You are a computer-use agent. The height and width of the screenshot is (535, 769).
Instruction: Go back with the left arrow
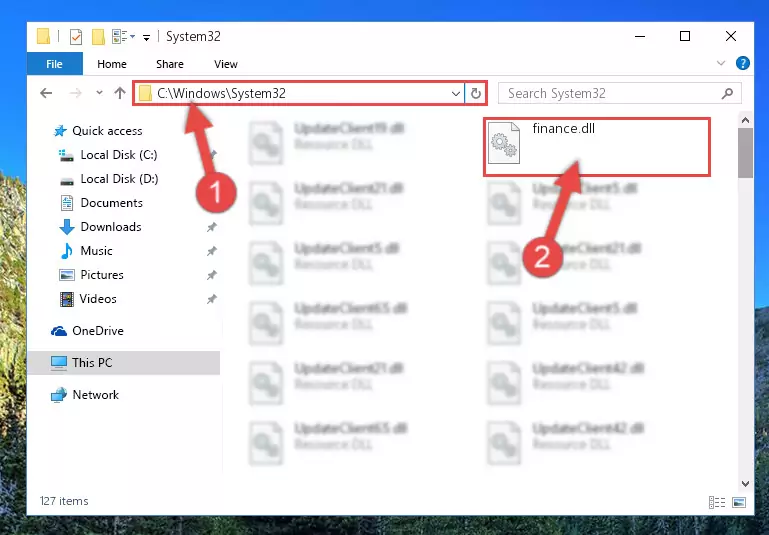46,93
